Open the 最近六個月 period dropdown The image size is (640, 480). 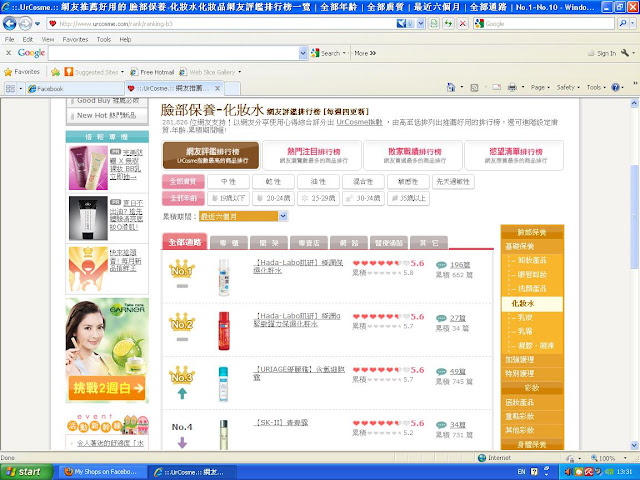[x=243, y=216]
